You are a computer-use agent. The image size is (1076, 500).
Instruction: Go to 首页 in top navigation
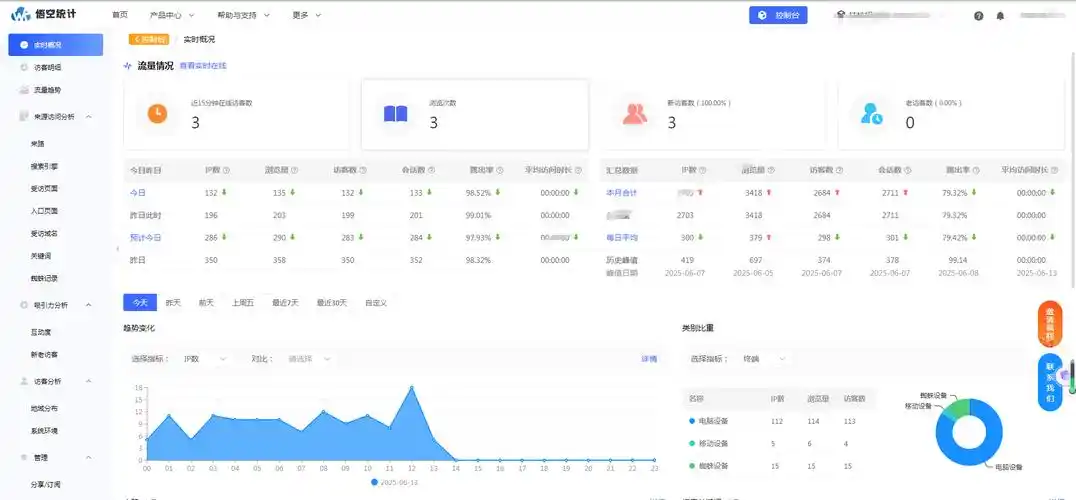coord(119,15)
